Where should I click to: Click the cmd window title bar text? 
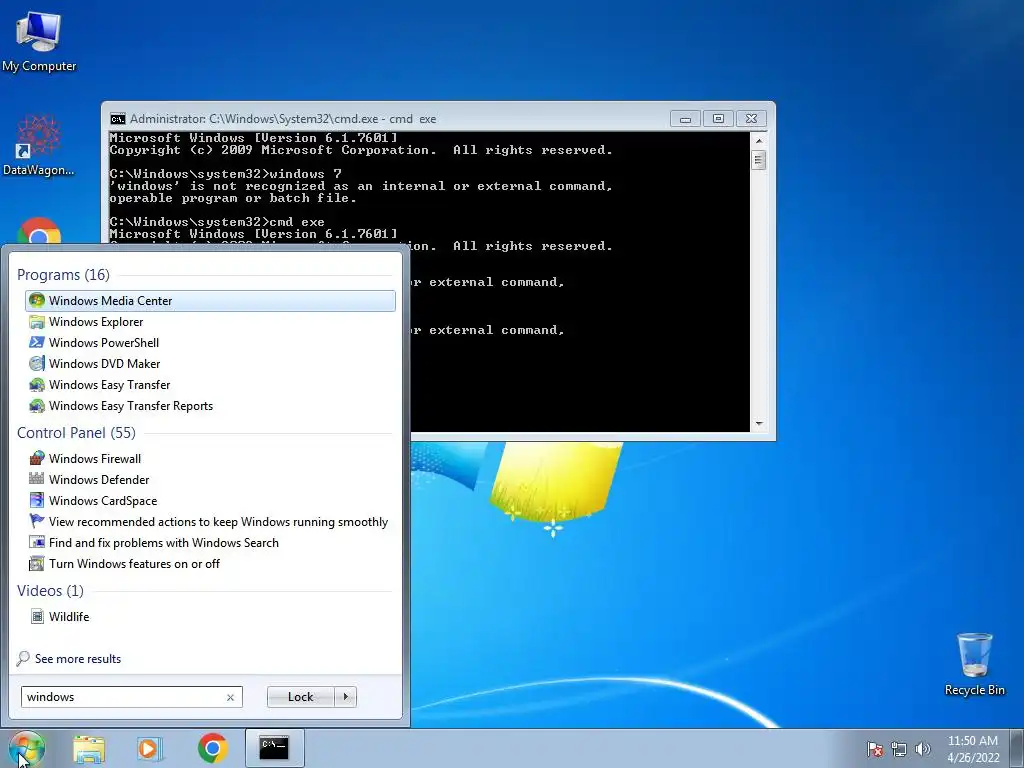(283, 119)
